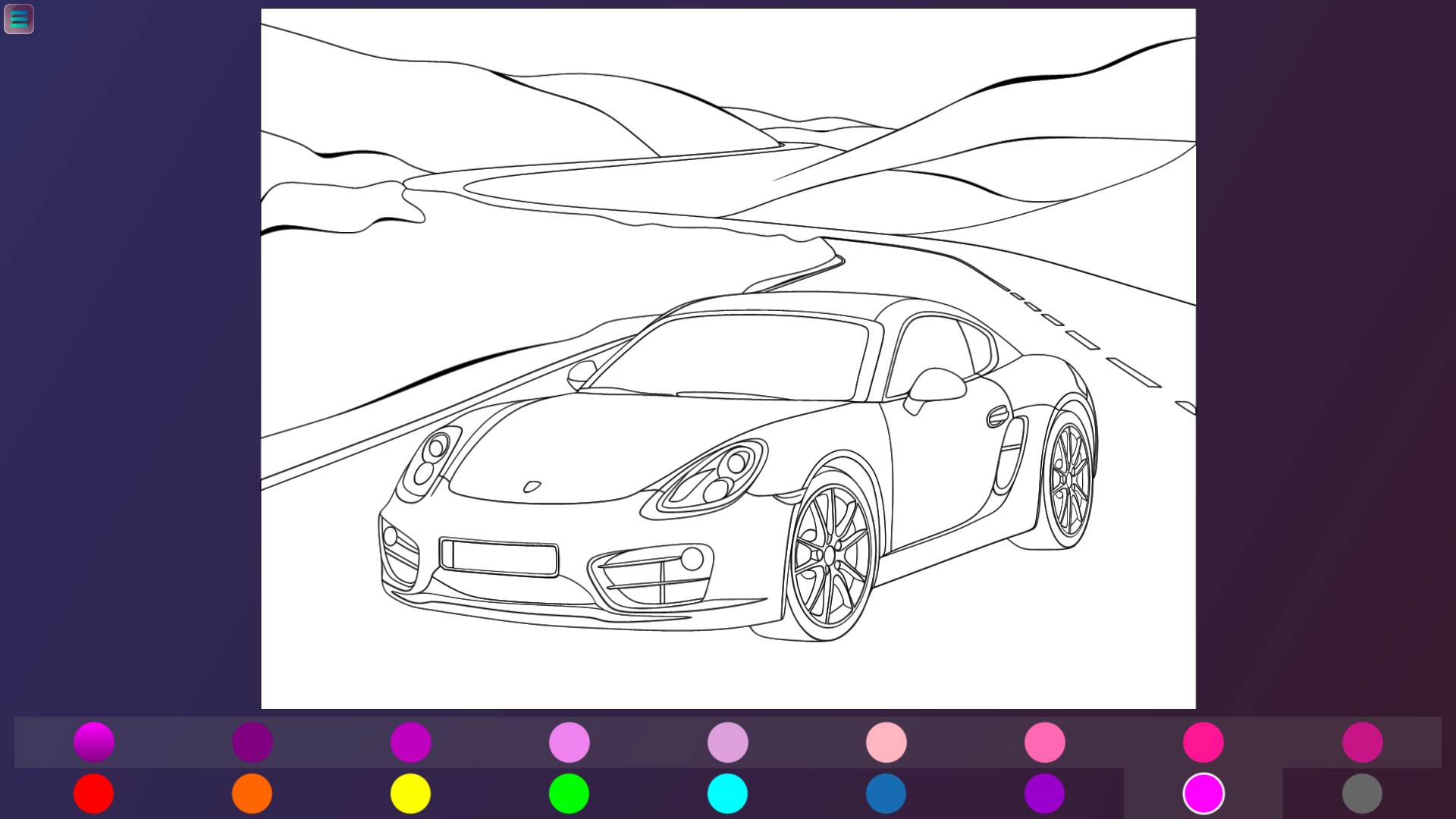Choose the yellow color swatch
The image size is (1456, 819).
(410, 793)
